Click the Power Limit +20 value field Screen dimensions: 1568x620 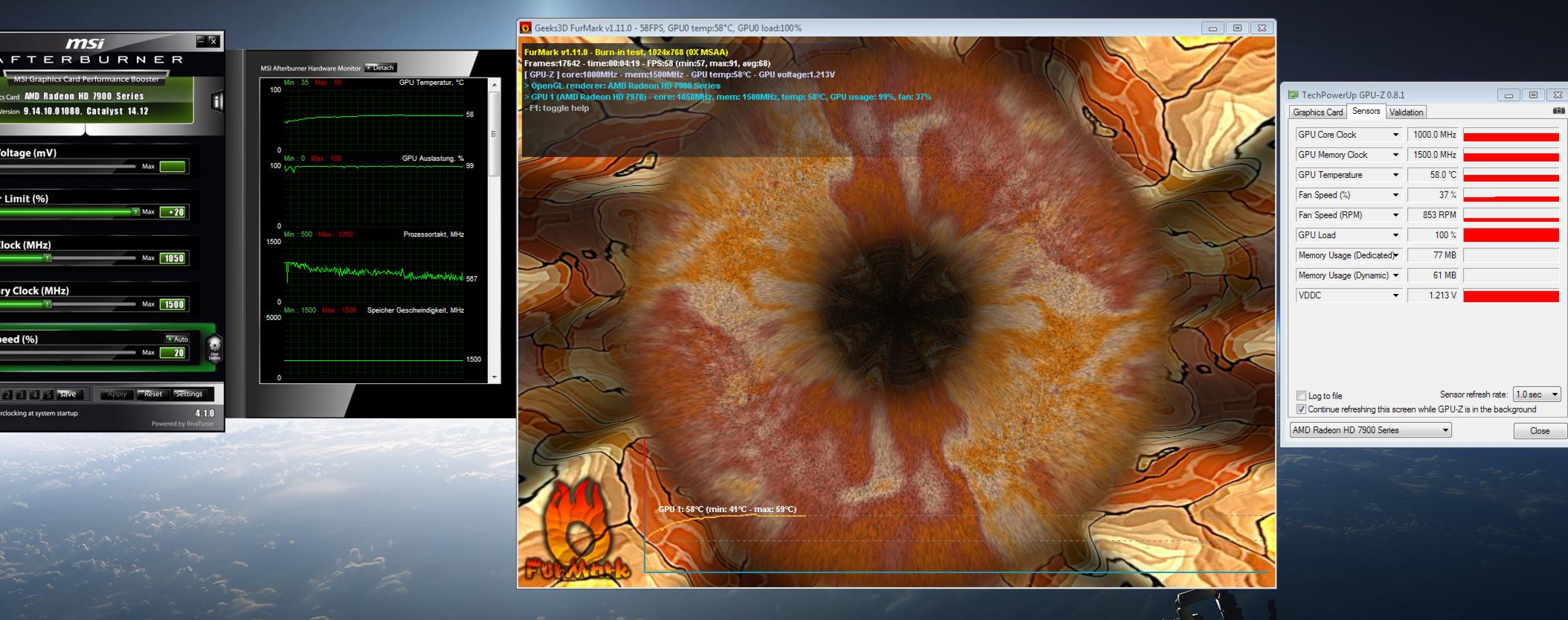[173, 212]
